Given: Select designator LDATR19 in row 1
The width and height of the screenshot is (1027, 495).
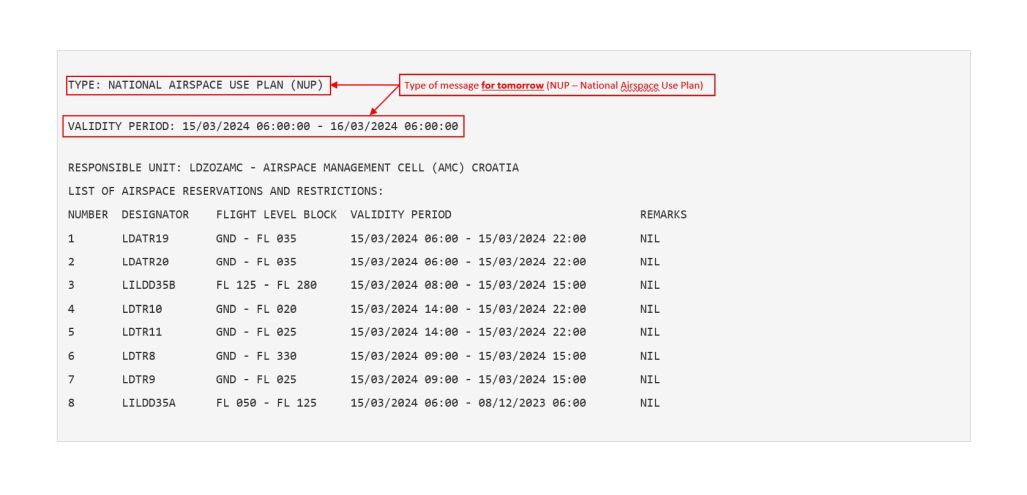Looking at the screenshot, I should click(145, 239).
